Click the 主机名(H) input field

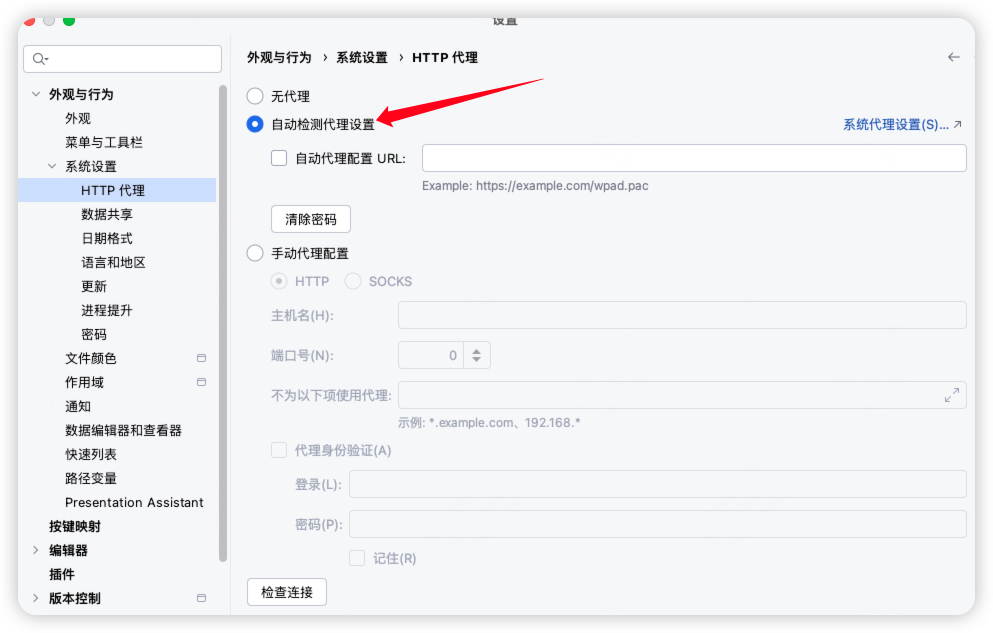point(682,315)
